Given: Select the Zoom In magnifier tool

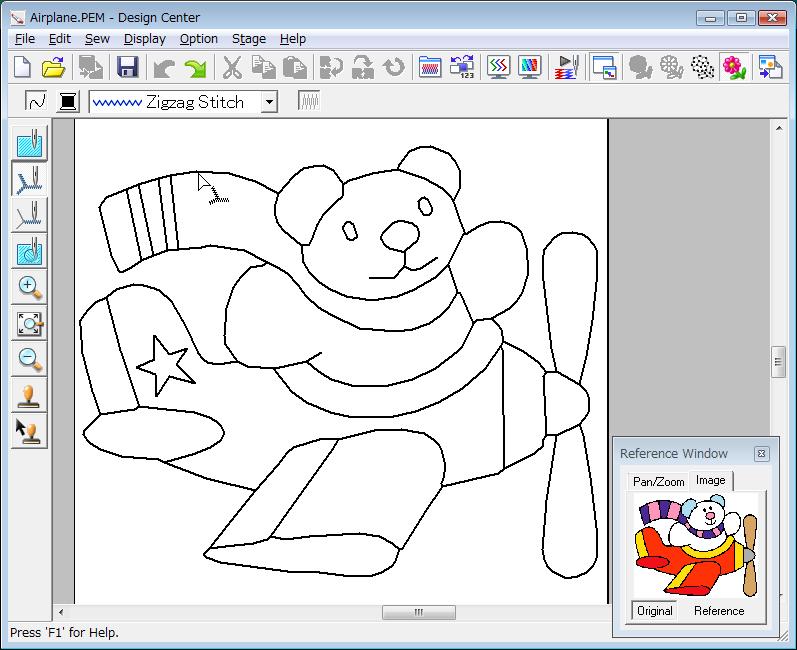Looking at the screenshot, I should pyautogui.click(x=29, y=287).
